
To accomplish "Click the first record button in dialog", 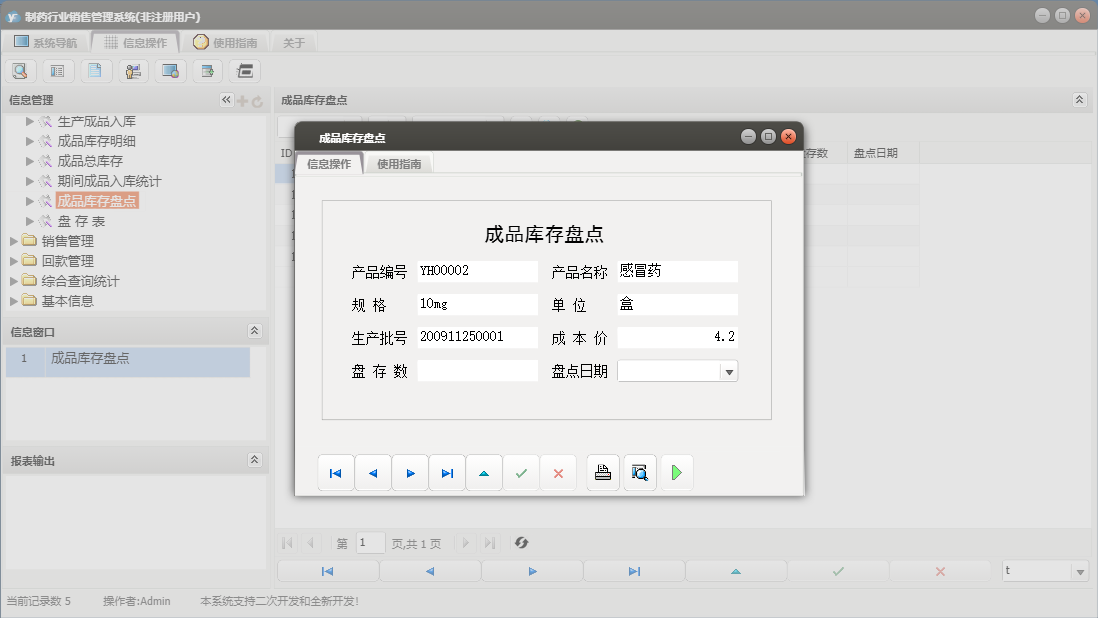I will point(336,473).
